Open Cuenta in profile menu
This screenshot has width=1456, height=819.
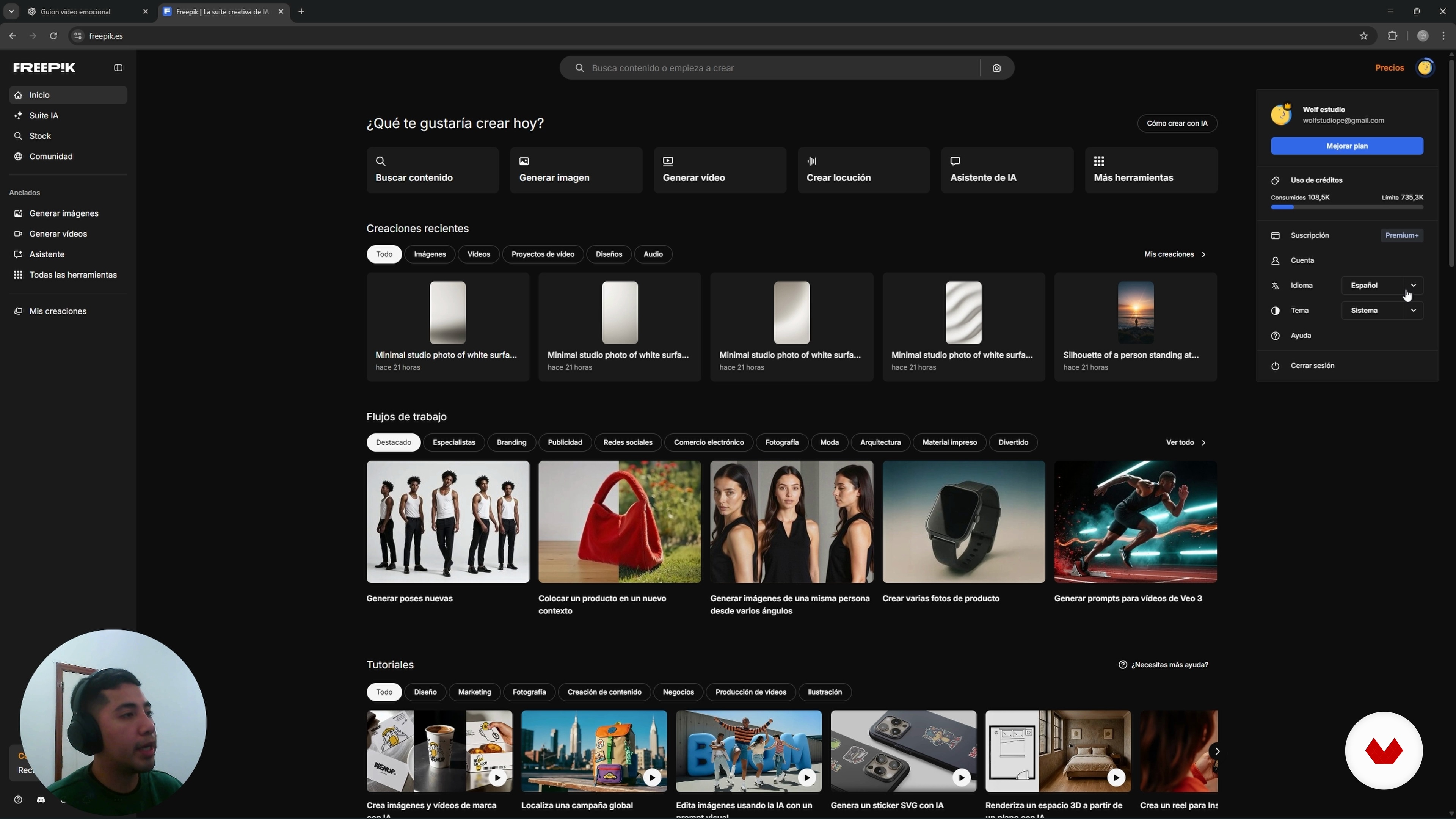pos(1347,260)
